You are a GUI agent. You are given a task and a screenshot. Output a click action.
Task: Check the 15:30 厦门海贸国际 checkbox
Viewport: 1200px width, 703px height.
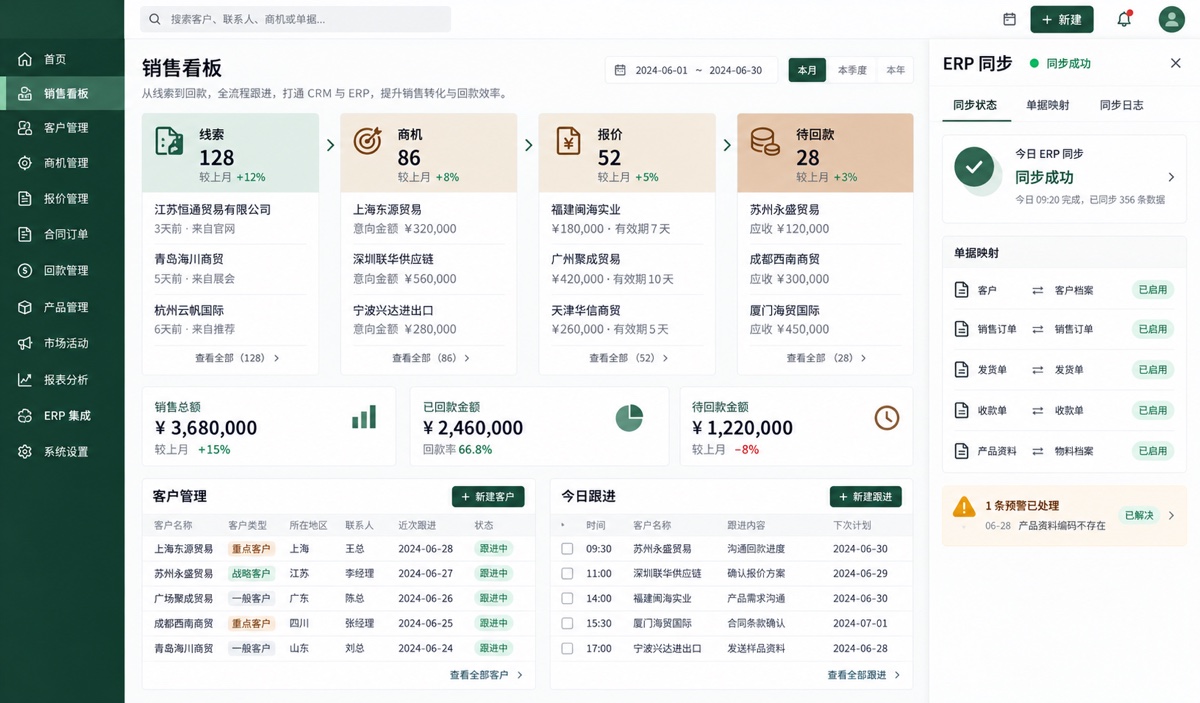(567, 624)
